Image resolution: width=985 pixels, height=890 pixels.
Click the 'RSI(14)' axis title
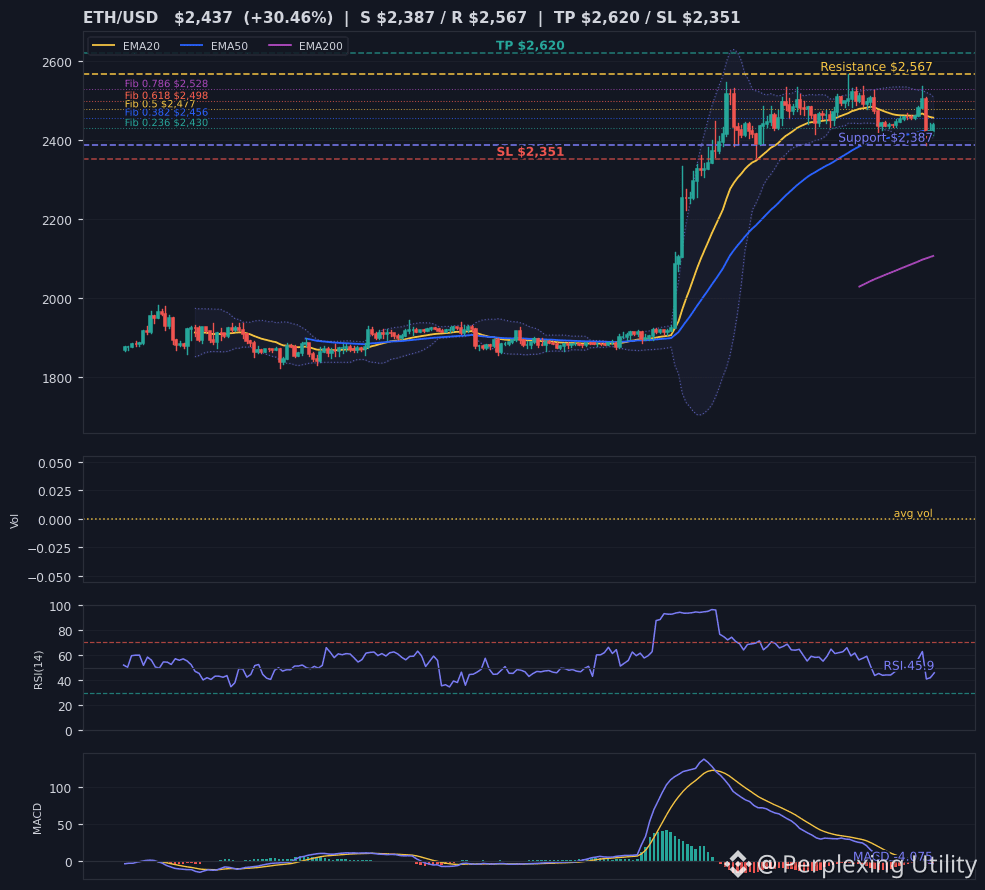[x=38, y=670]
